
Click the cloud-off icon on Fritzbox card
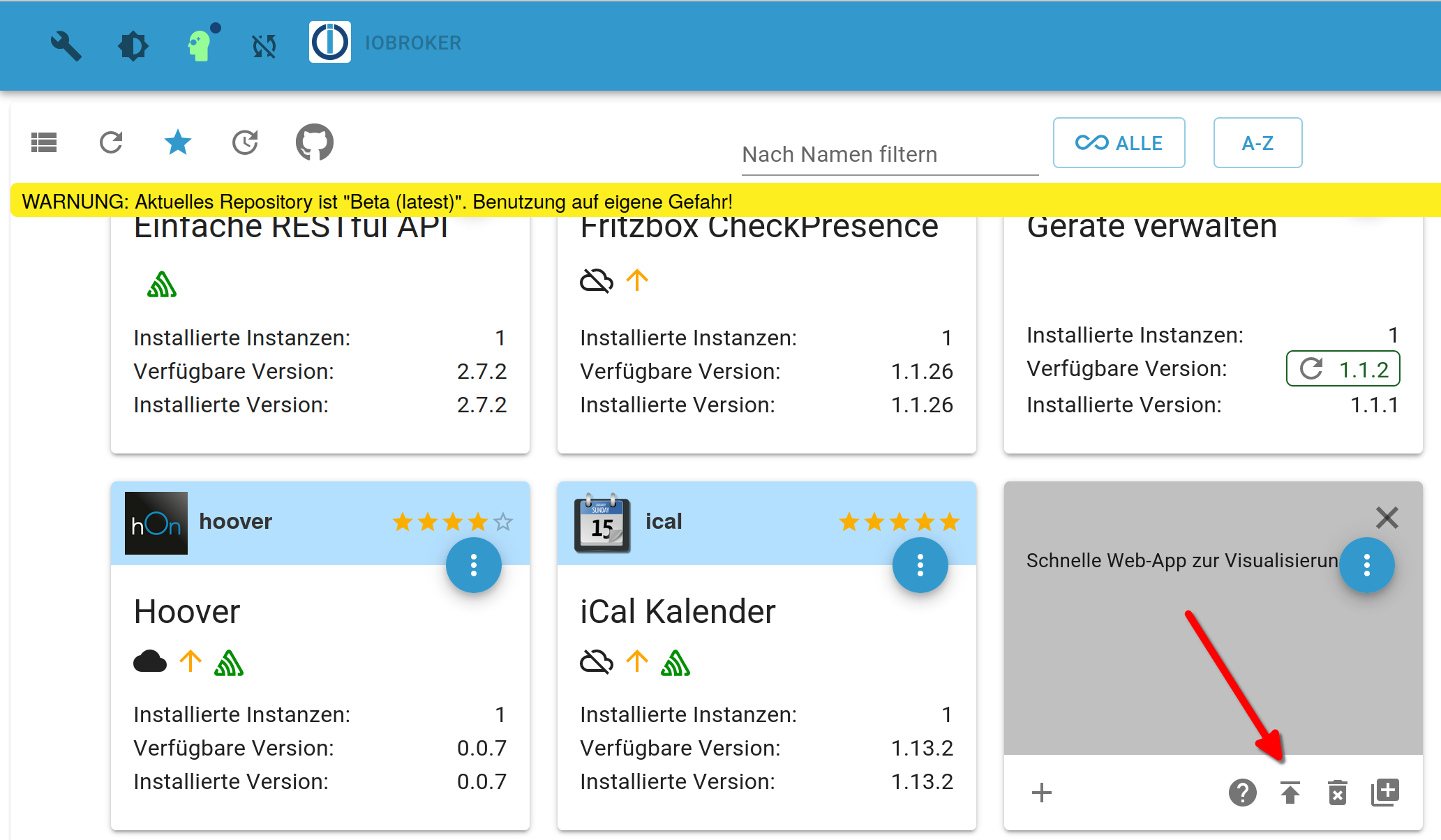coord(597,281)
